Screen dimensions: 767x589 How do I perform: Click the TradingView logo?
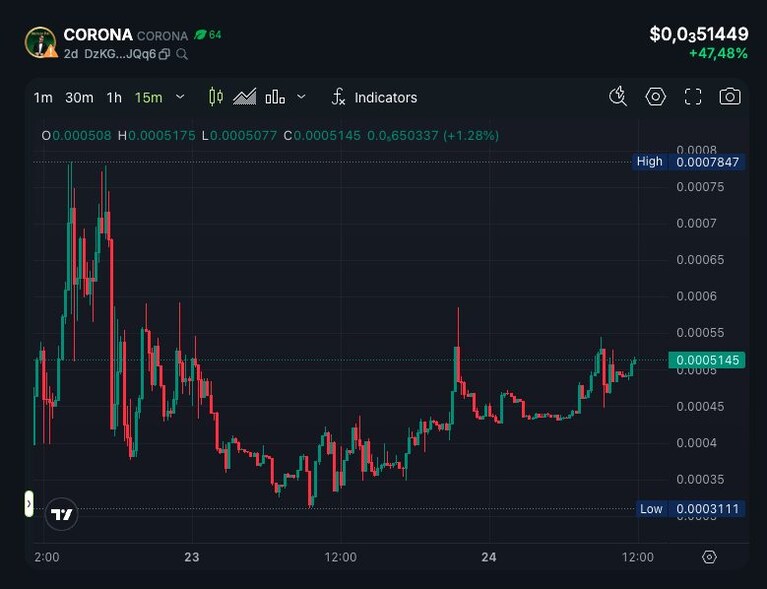(62, 514)
